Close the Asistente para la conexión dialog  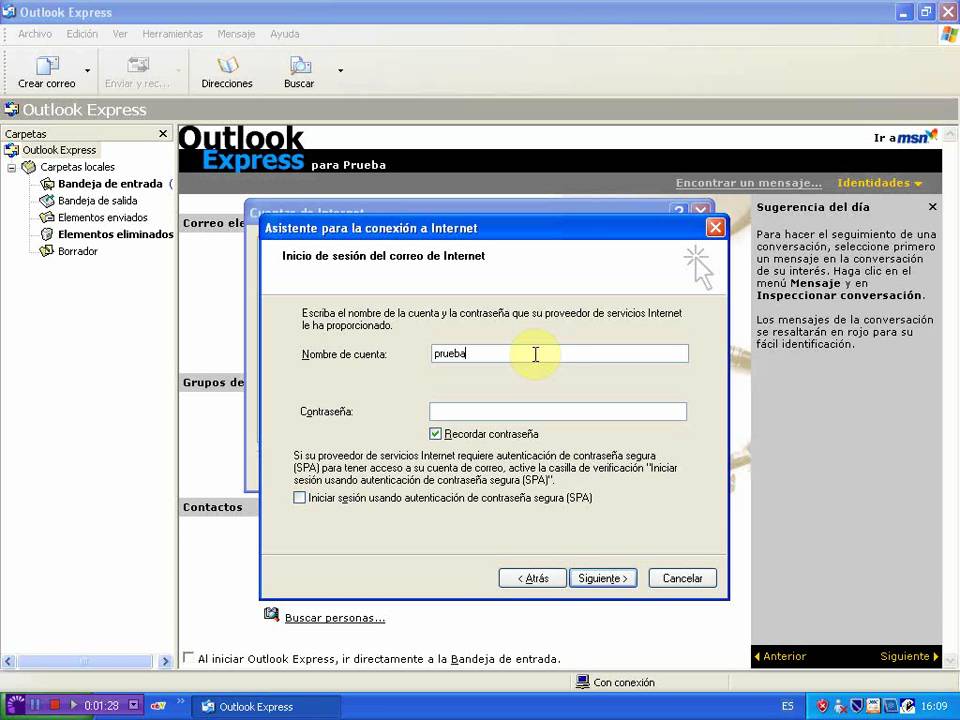715,228
